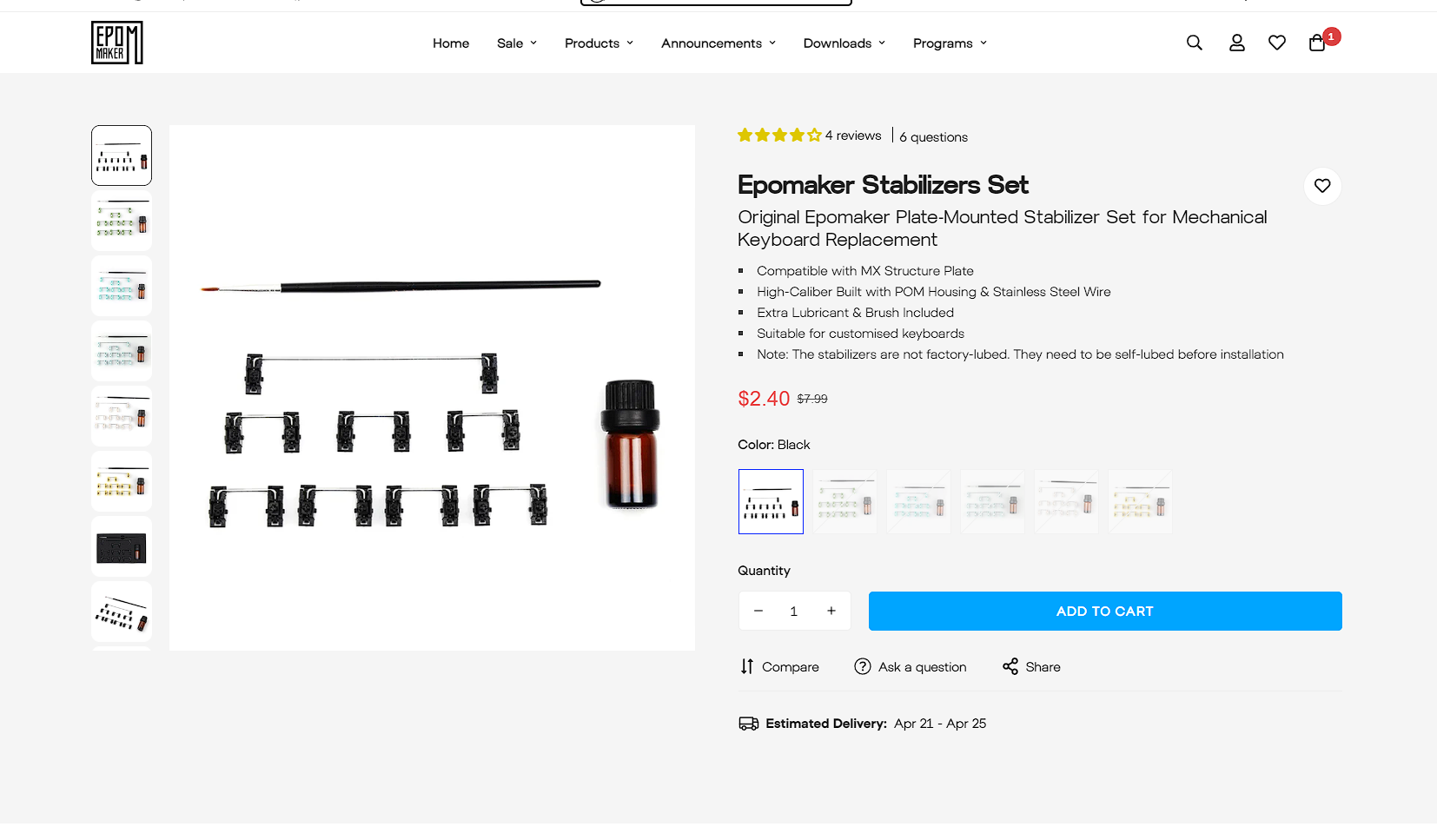Expand the Products dropdown menu
Screen dimensions: 1437x840
coord(599,43)
